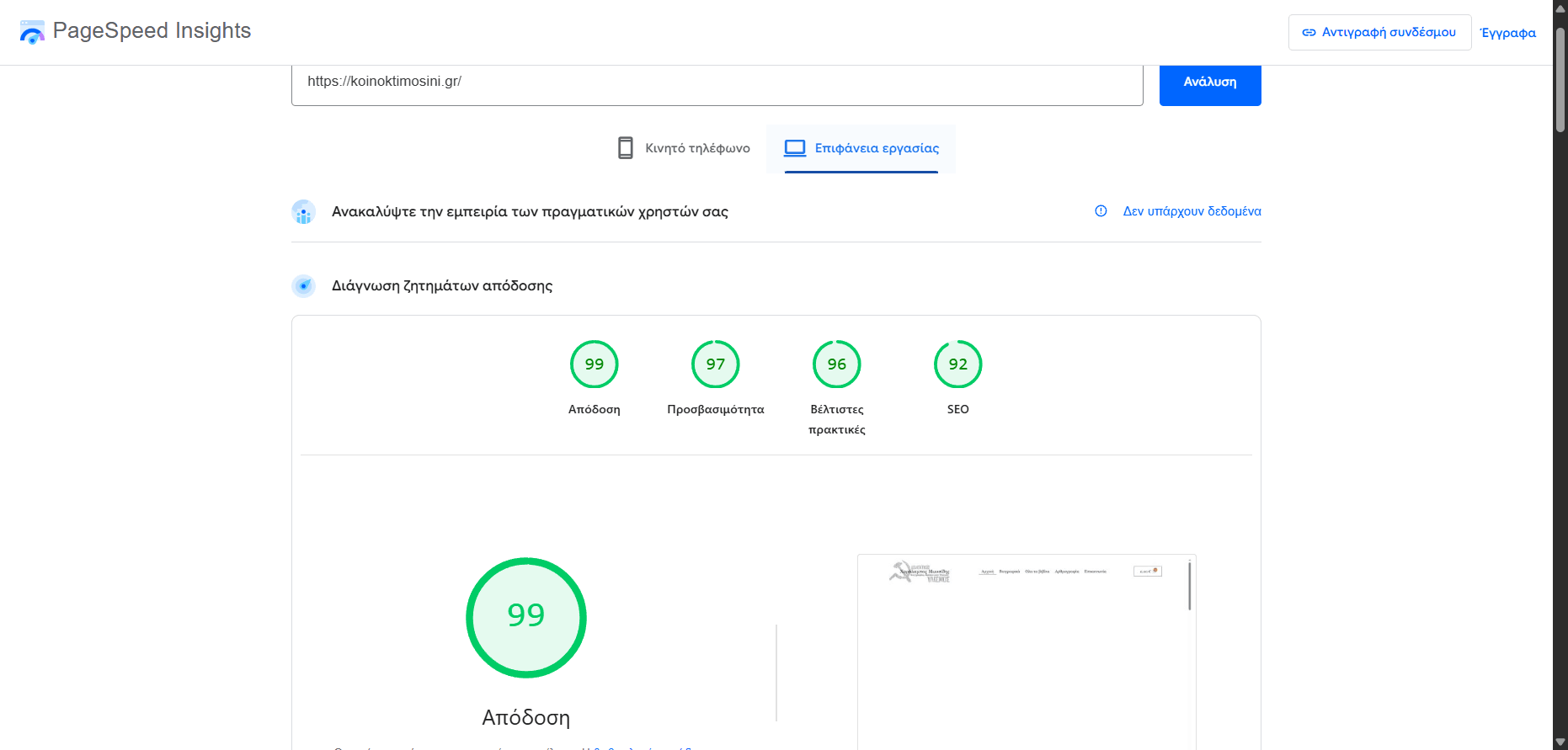1568x750 pixels.
Task: Jump to Προσβασιμότητα score 97 gauge
Action: 715,364
